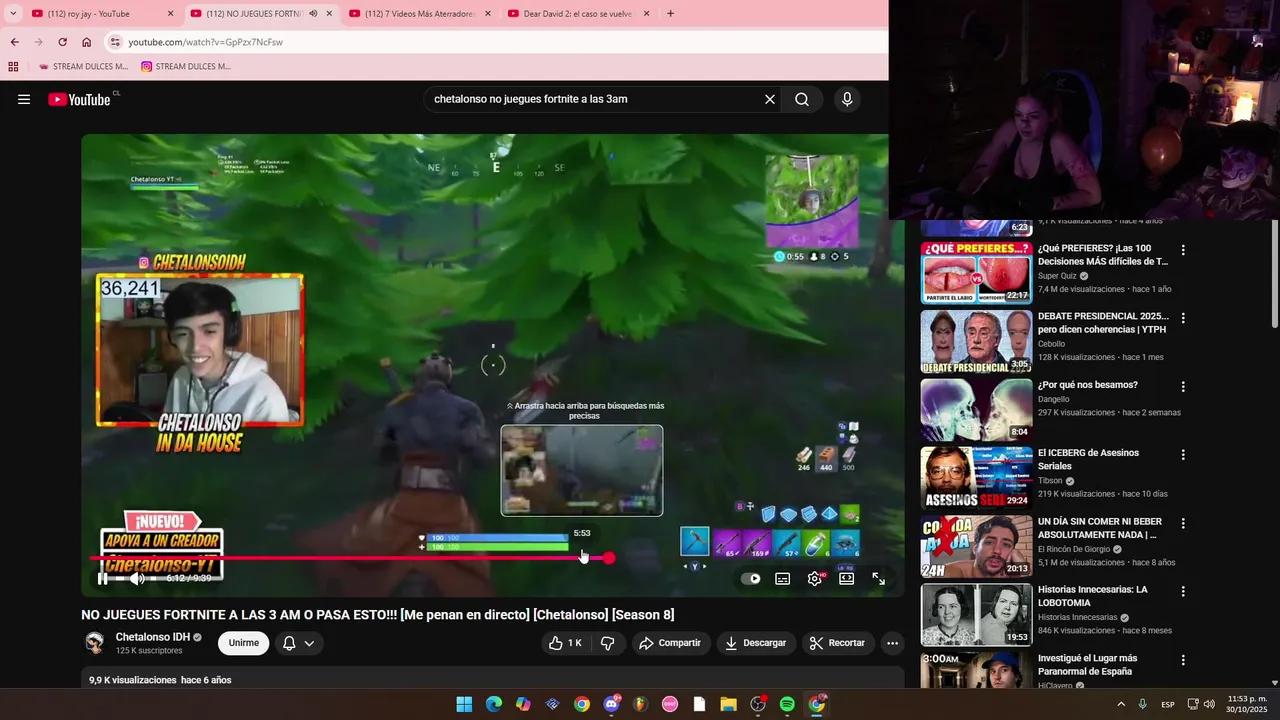The width and height of the screenshot is (1280, 720).
Task: Mute the video volume
Action: 137,578
